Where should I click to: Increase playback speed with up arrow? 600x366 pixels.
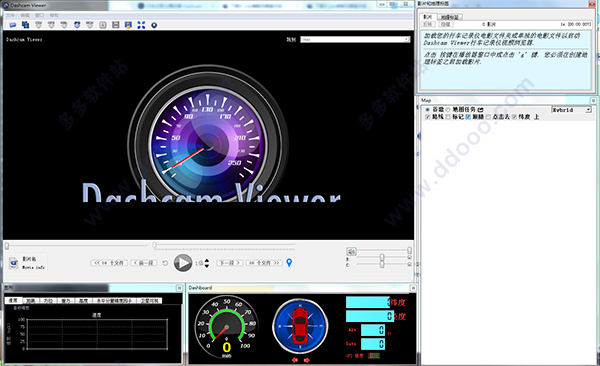click(207, 261)
